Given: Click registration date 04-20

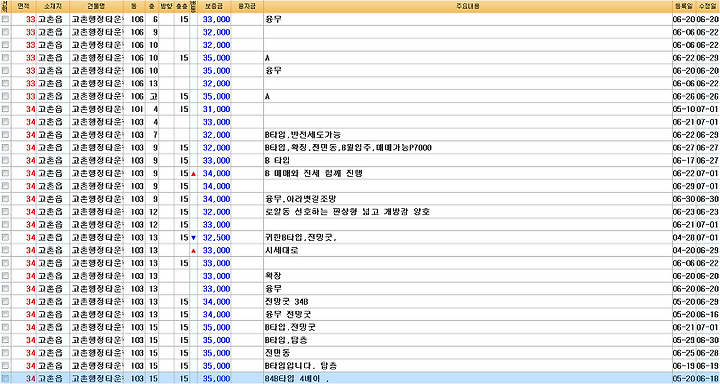Looking at the screenshot, I should coord(684,251).
